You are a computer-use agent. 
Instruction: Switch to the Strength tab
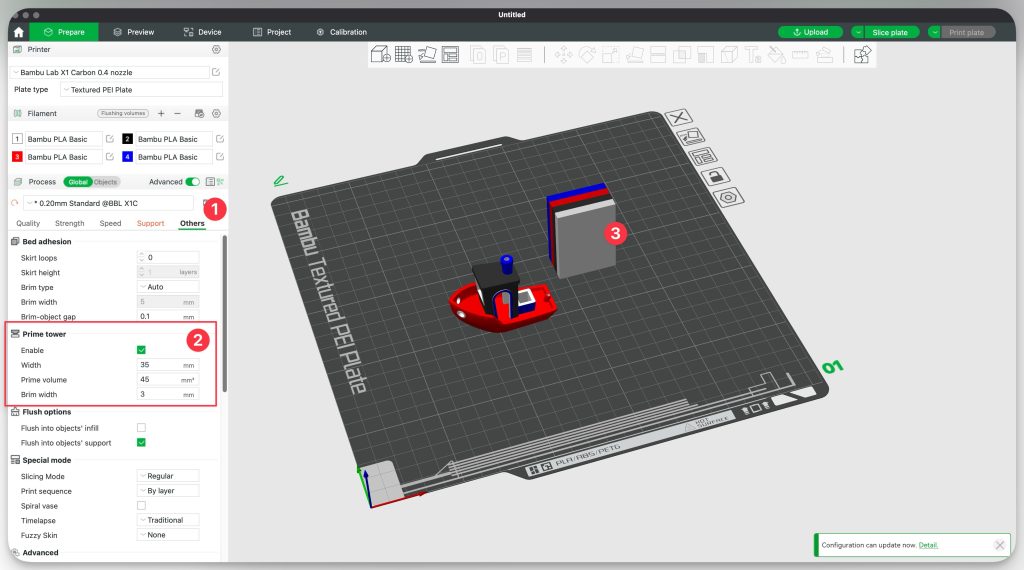pos(69,223)
